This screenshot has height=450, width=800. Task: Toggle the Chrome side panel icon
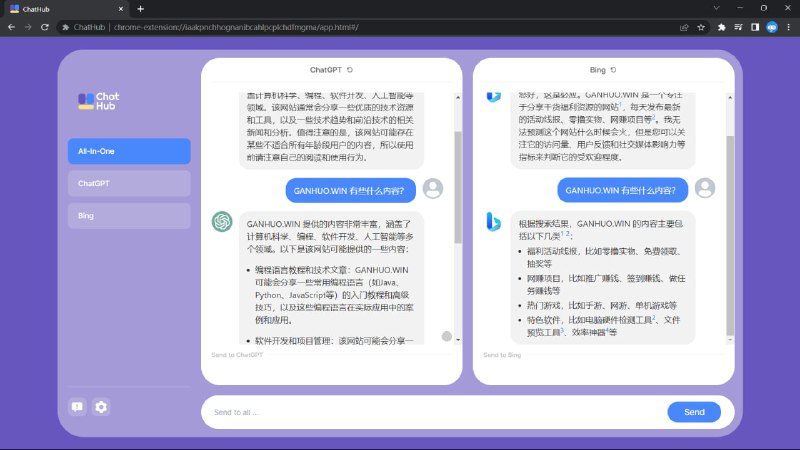tap(755, 28)
